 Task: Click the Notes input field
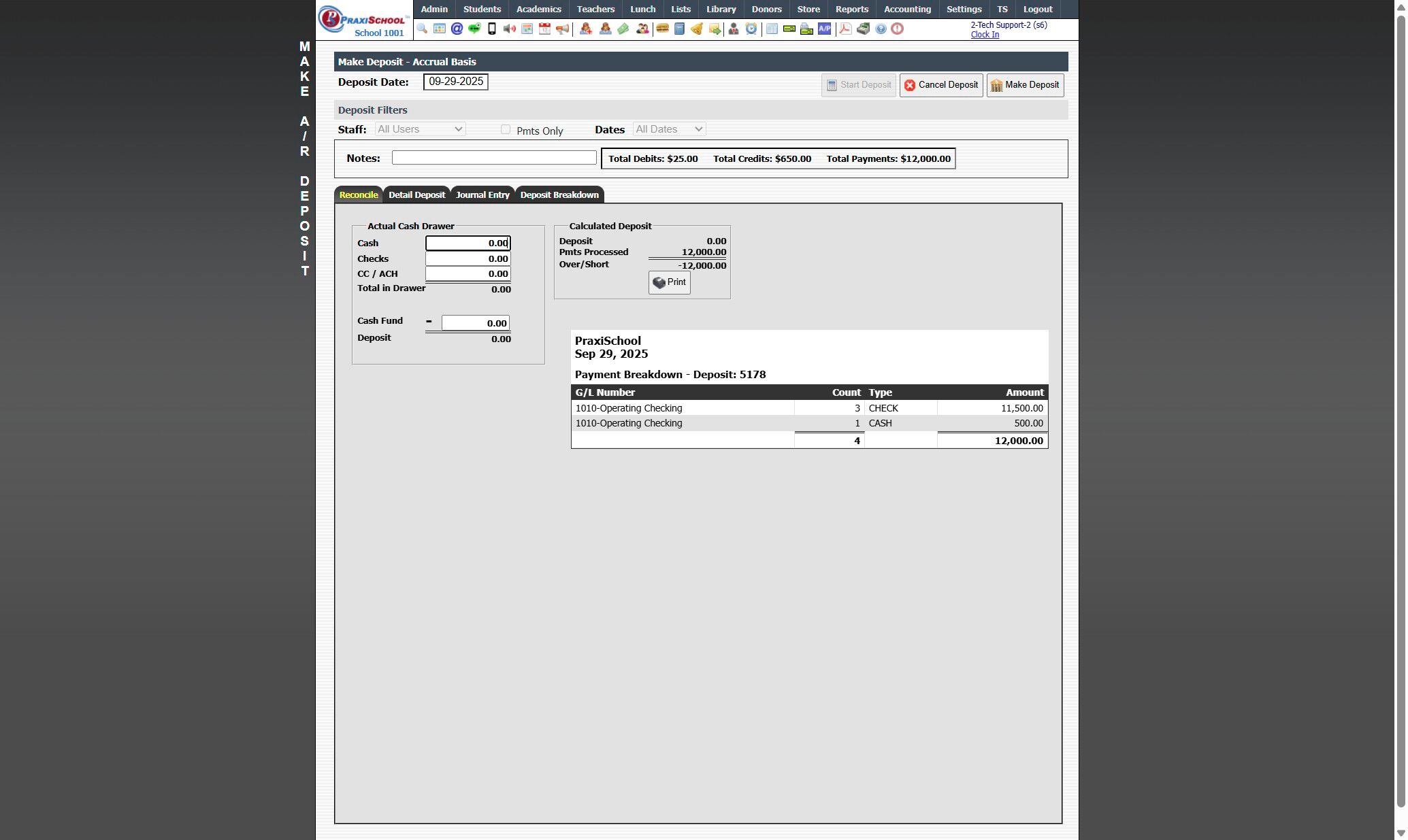click(x=494, y=158)
